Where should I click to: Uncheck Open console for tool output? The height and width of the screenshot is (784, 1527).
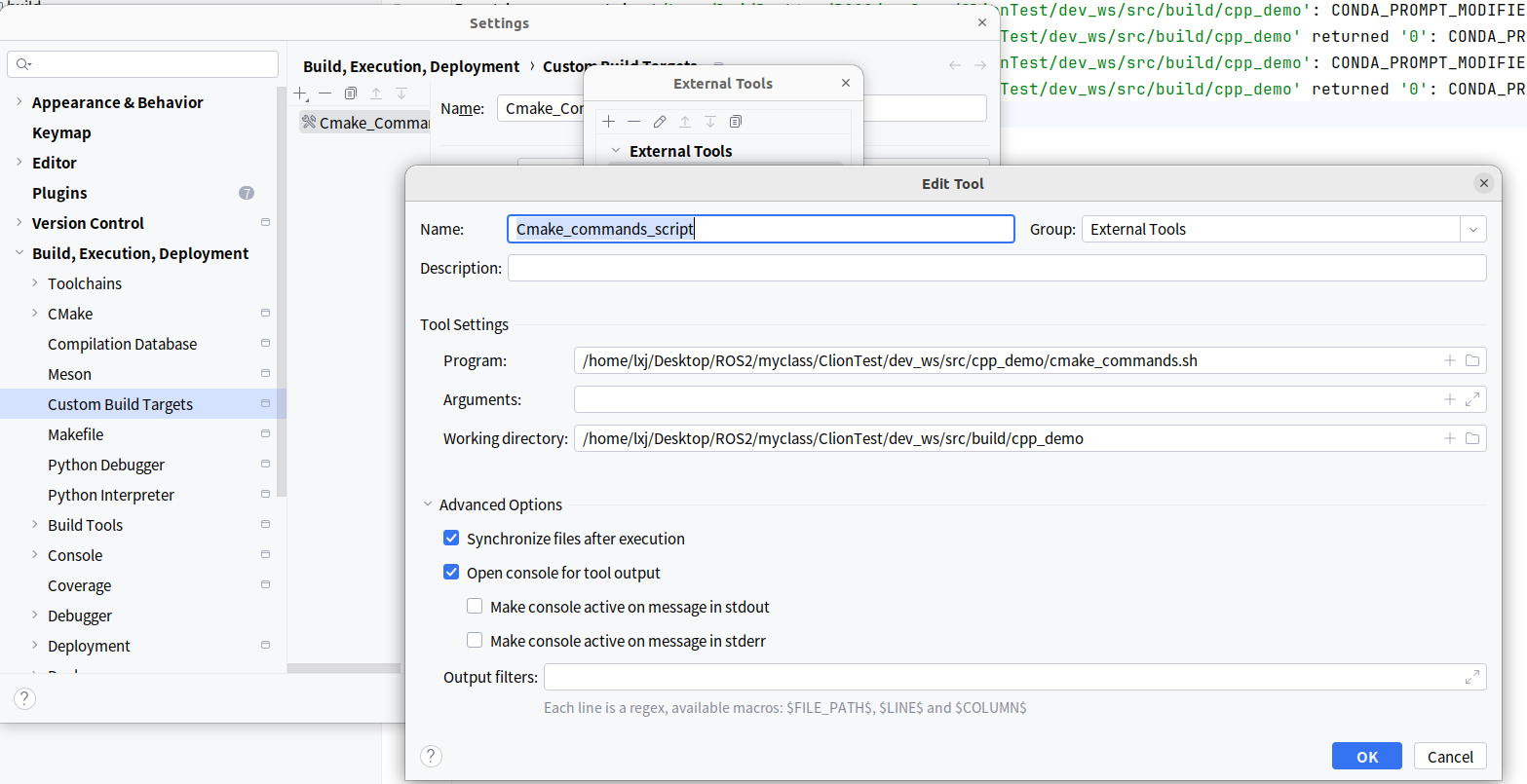tap(451, 573)
